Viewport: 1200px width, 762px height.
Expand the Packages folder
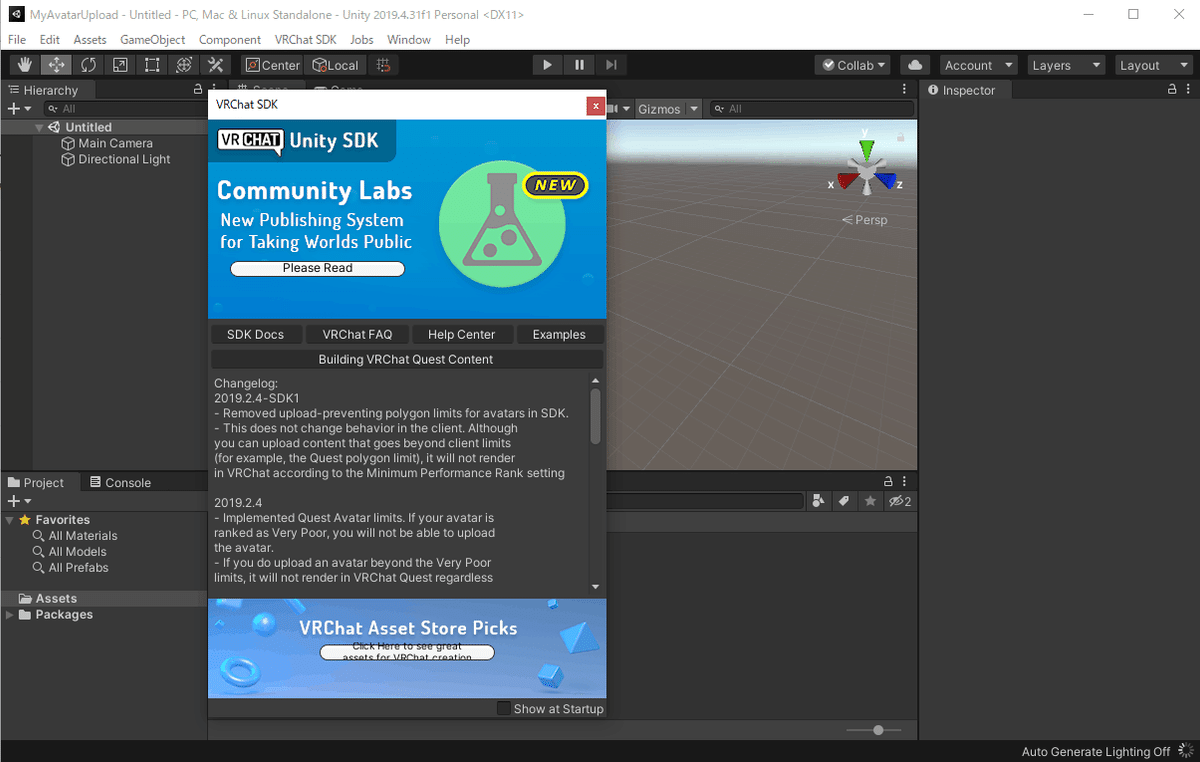coord(9,614)
